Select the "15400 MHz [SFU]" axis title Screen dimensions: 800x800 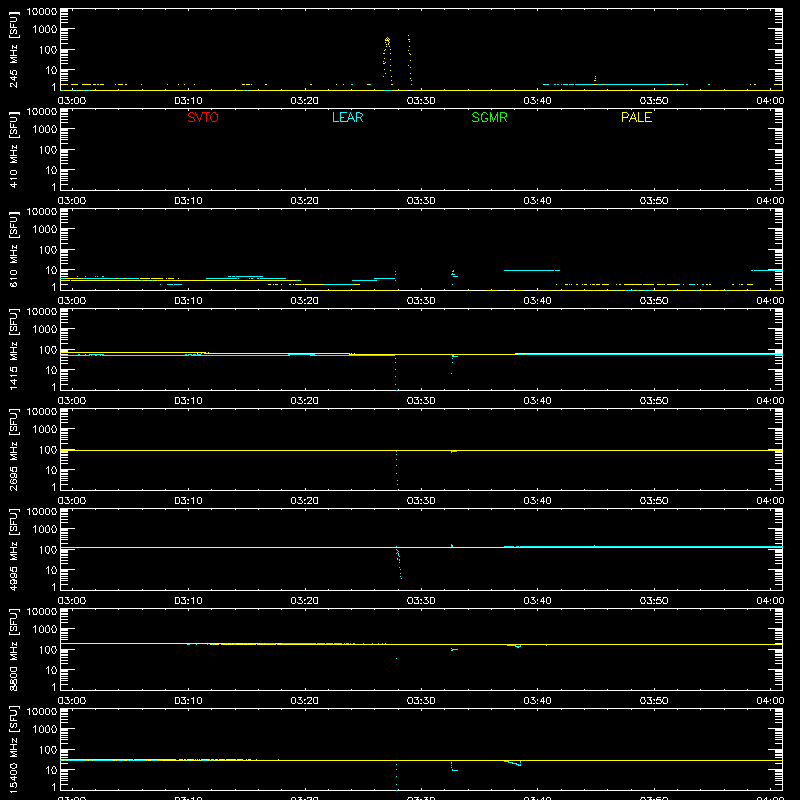pos(13,749)
